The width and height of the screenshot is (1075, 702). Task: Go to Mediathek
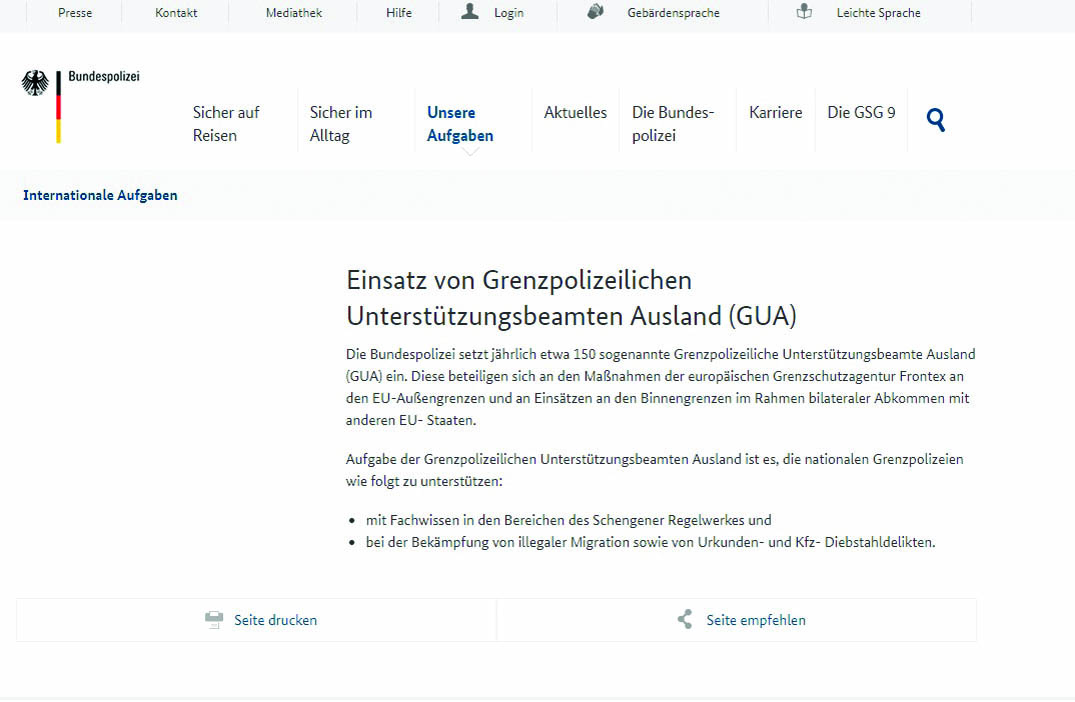pos(294,13)
